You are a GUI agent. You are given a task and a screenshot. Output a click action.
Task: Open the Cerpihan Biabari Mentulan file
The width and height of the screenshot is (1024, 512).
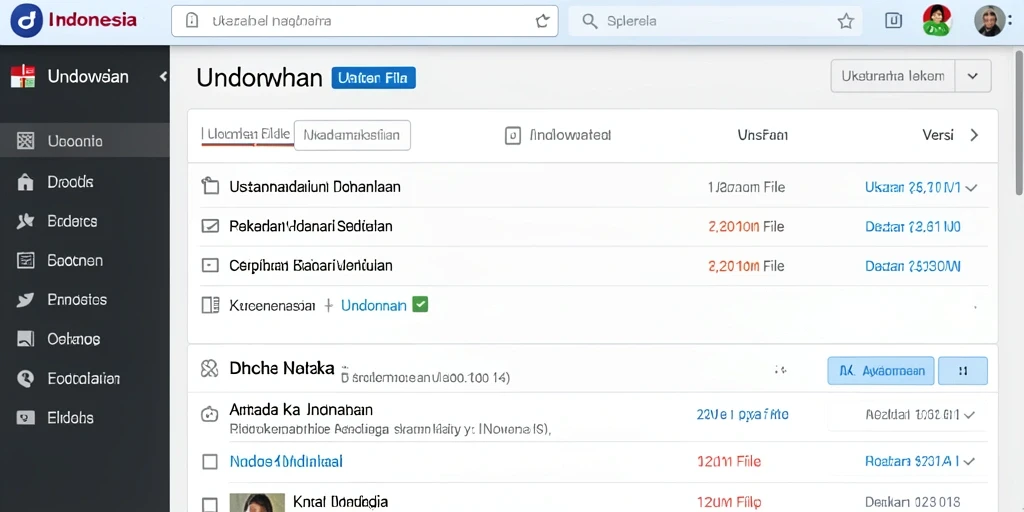(311, 266)
